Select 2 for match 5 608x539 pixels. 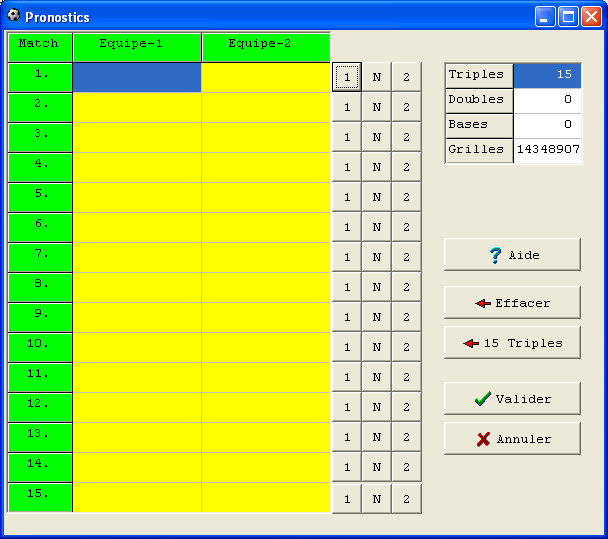point(406,197)
